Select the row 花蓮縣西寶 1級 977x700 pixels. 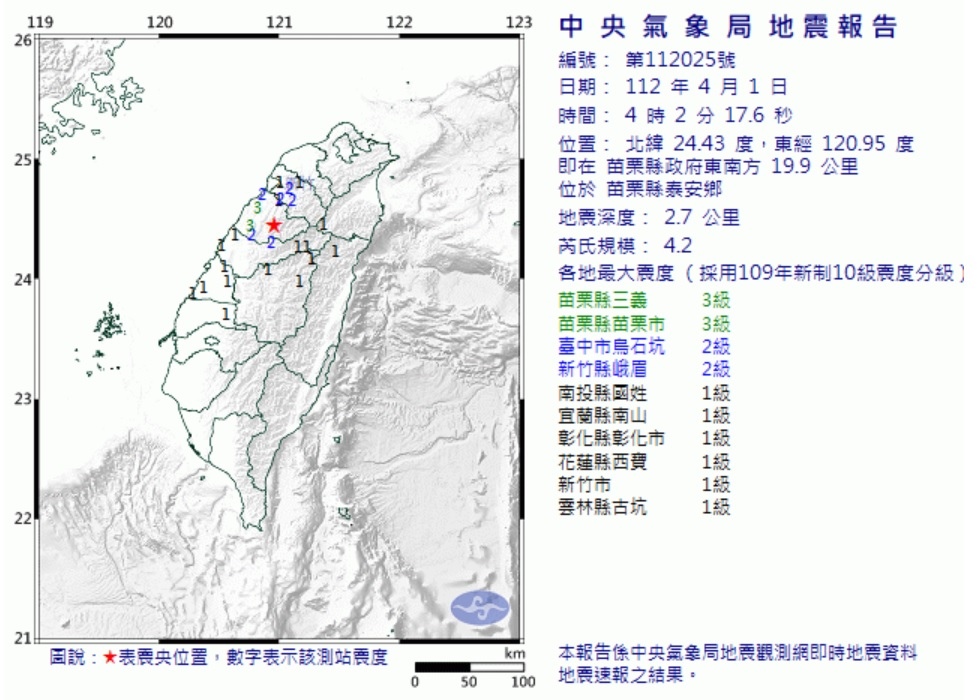pyautogui.click(x=644, y=462)
